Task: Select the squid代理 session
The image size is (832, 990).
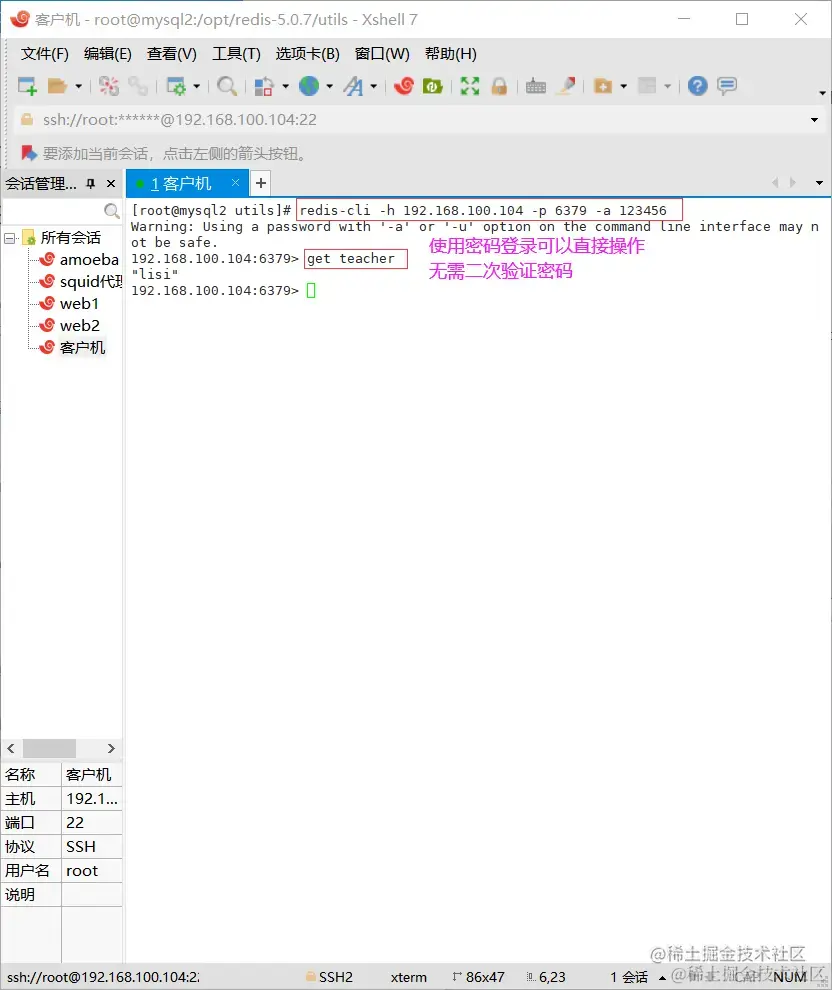Action: 90,282
